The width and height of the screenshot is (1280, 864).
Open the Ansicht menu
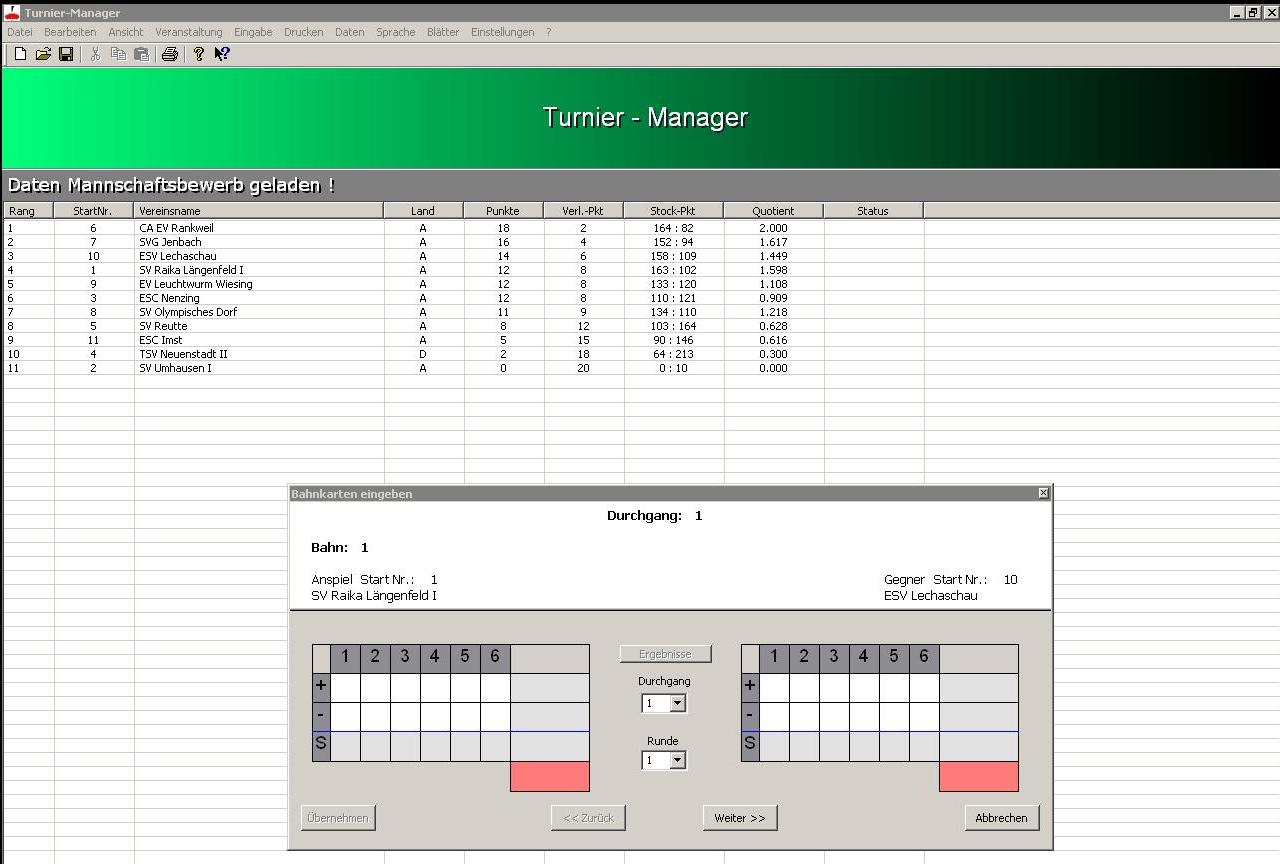[x=126, y=32]
